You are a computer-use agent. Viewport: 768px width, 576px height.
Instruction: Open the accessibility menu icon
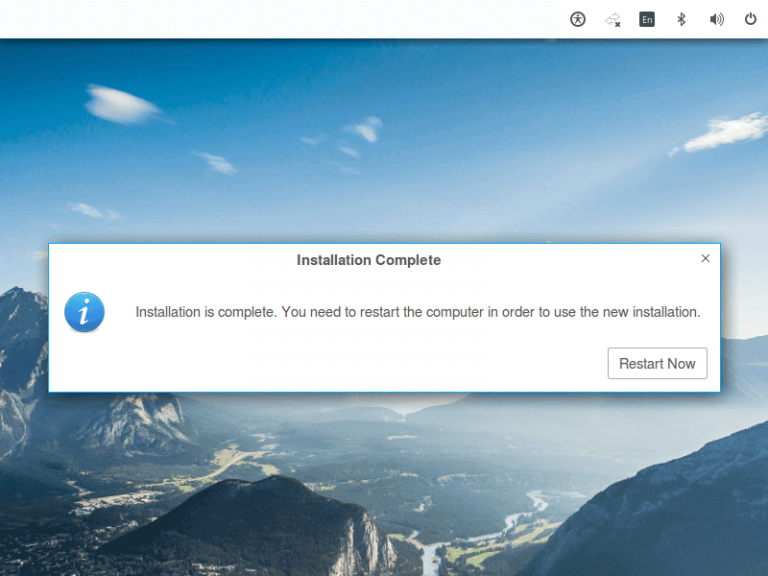[578, 20]
